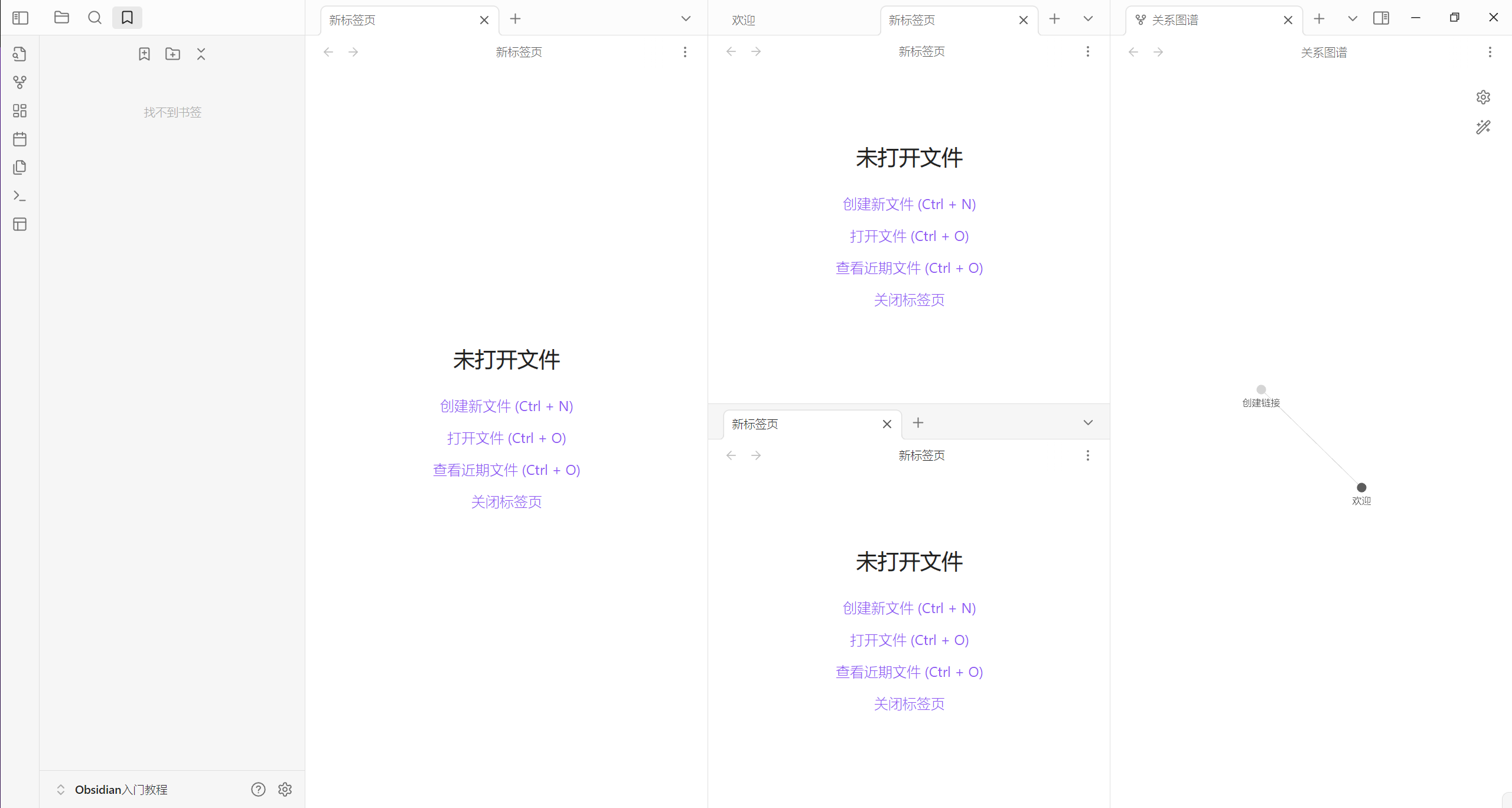Click the graph animation wand icon
The width and height of the screenshot is (1512, 808).
pos(1483,128)
